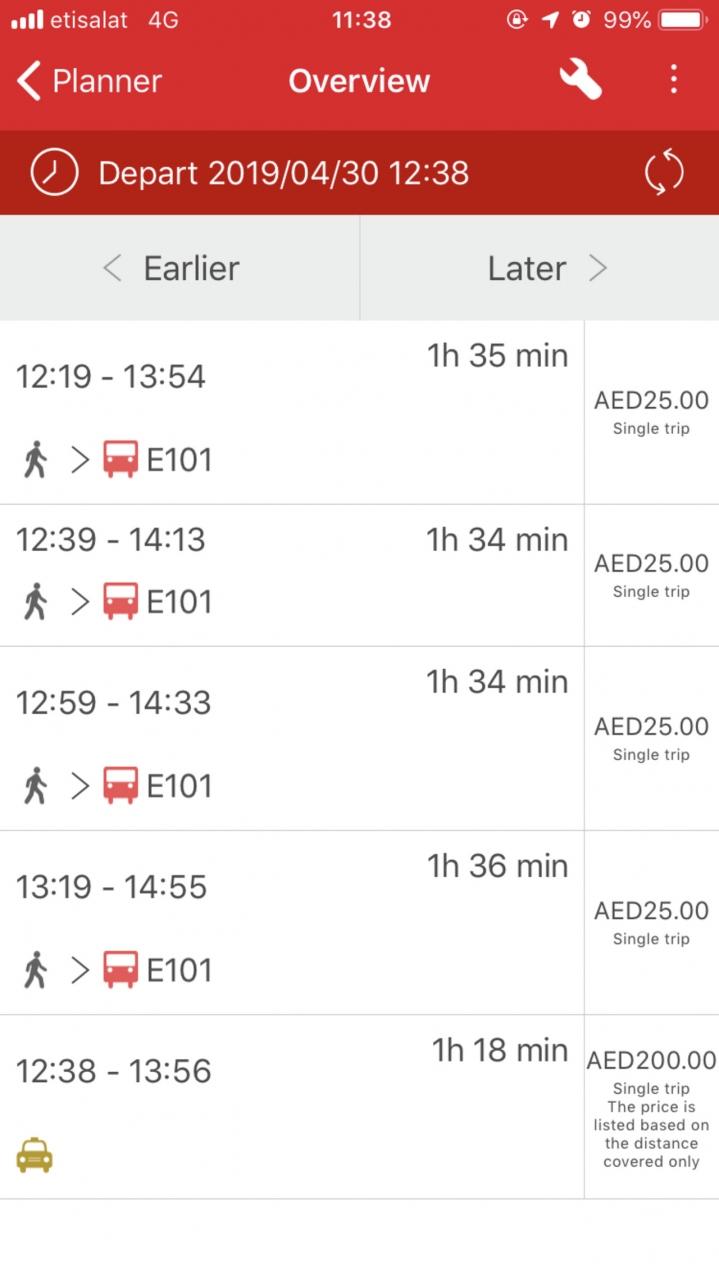Change the Depart 2019/04/30 12:38 time
Screen dimensions: 719x1280
(x=283, y=173)
